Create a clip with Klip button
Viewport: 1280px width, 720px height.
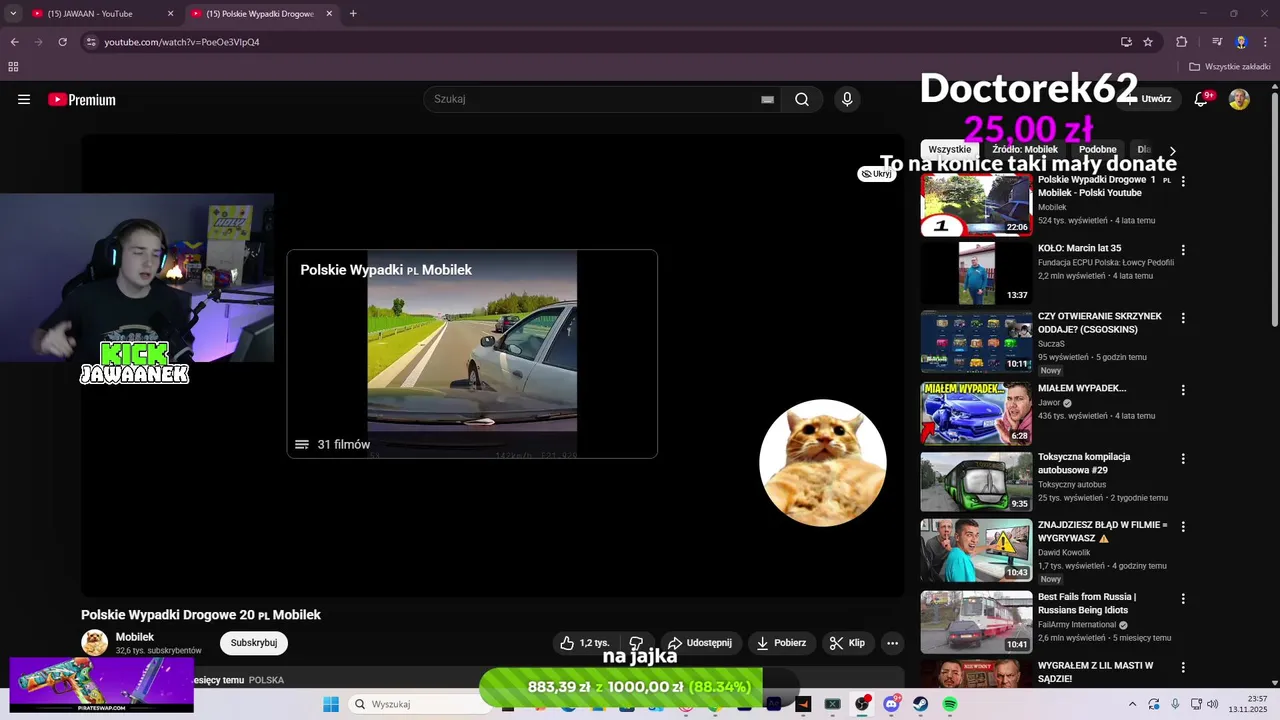coord(847,643)
